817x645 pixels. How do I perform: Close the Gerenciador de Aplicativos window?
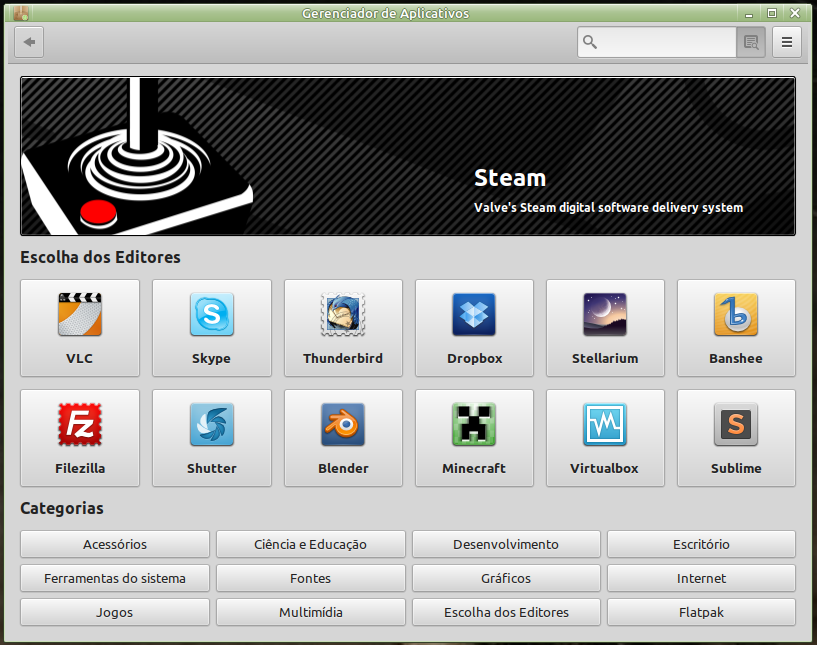pyautogui.click(x=795, y=13)
